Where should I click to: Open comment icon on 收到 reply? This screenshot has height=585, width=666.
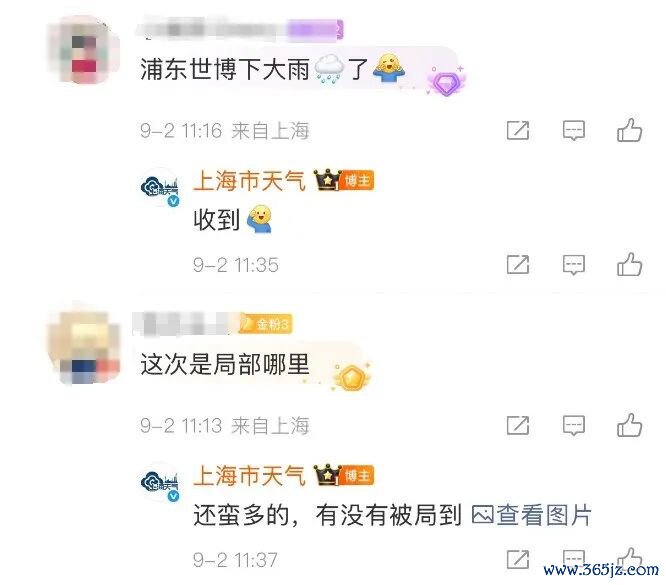pyautogui.click(x=573, y=265)
